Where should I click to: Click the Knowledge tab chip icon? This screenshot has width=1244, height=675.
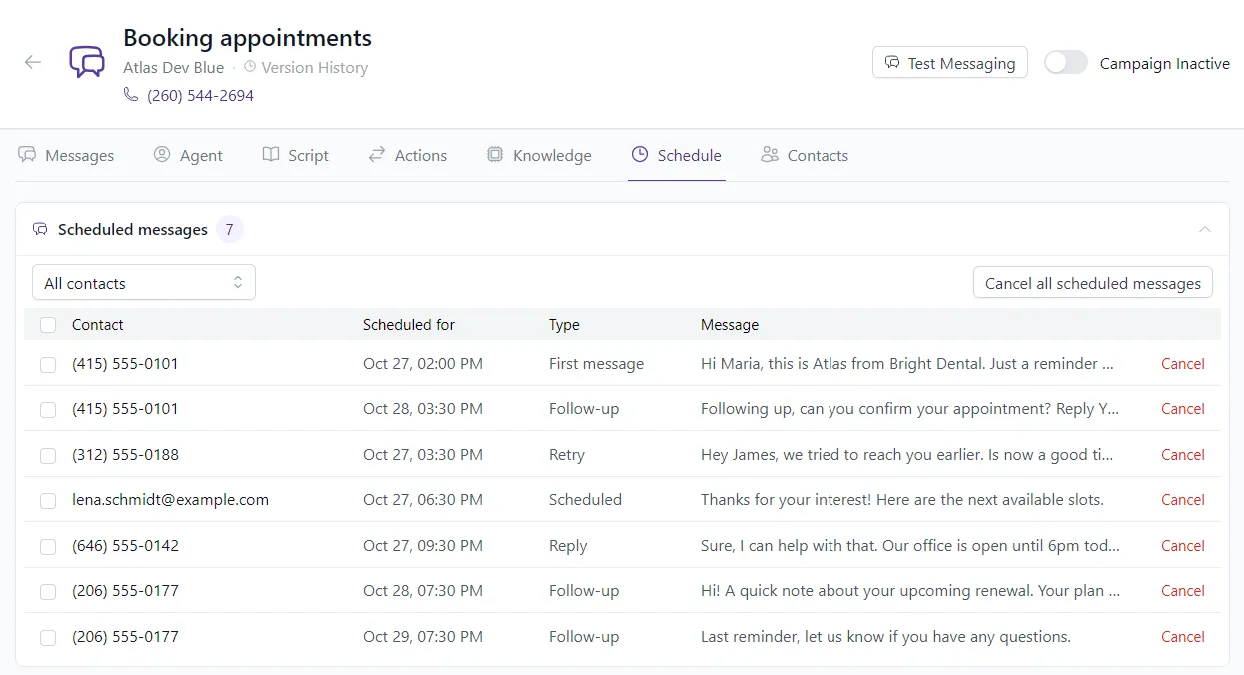495,155
